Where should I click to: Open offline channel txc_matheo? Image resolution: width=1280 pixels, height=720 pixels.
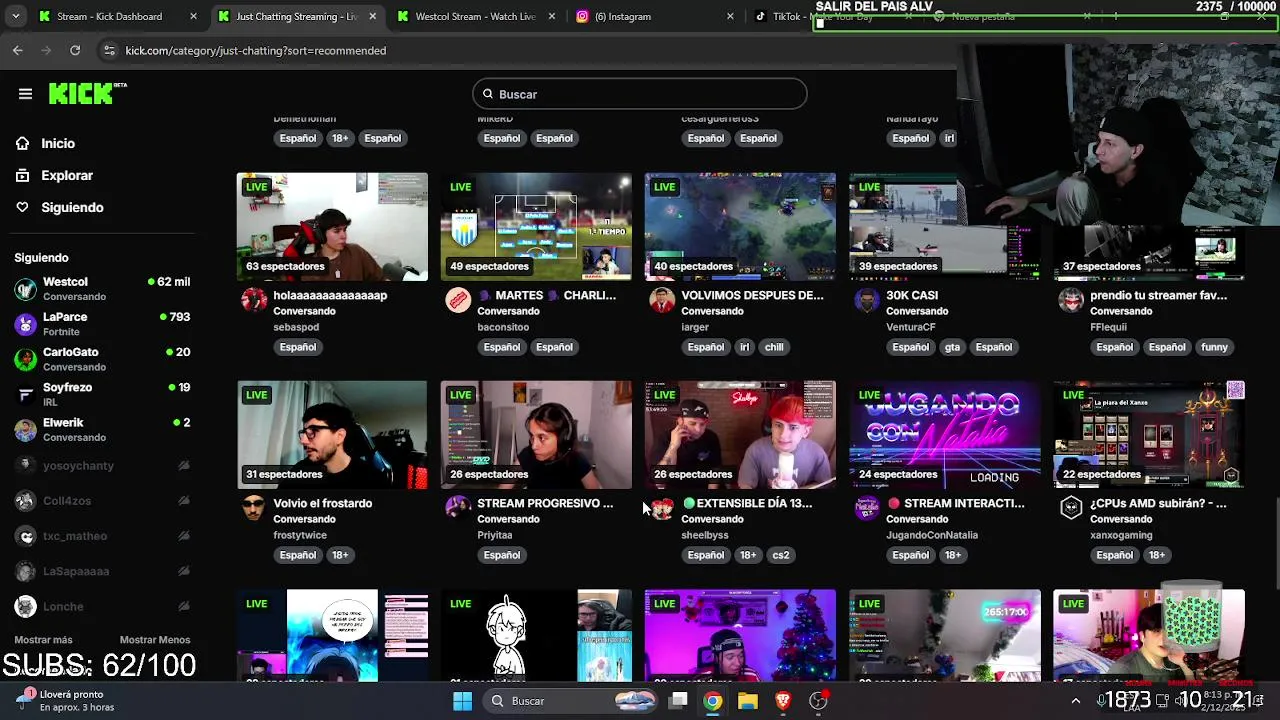[102, 536]
